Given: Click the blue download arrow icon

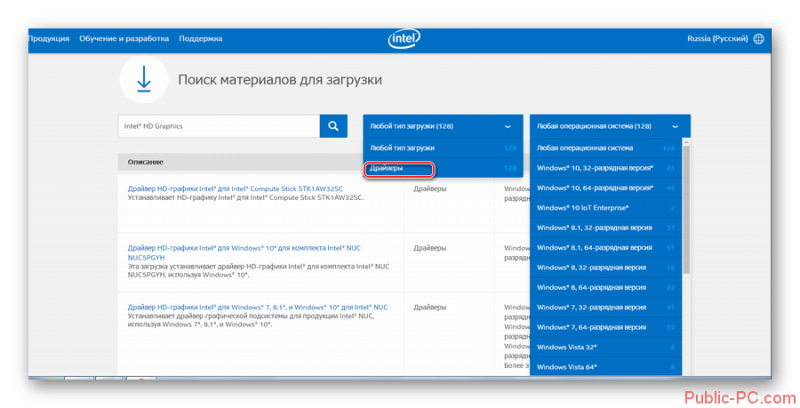Looking at the screenshot, I should tap(144, 80).
